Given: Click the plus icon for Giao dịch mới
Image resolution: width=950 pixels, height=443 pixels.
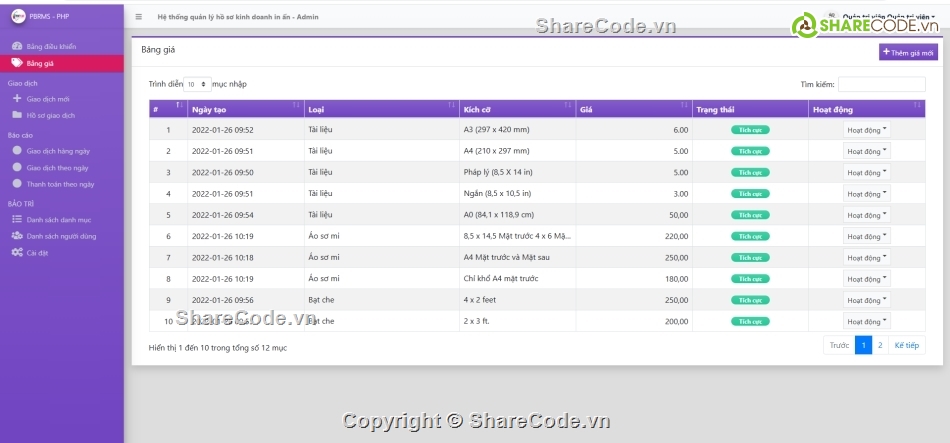Looking at the screenshot, I should 16,99.
